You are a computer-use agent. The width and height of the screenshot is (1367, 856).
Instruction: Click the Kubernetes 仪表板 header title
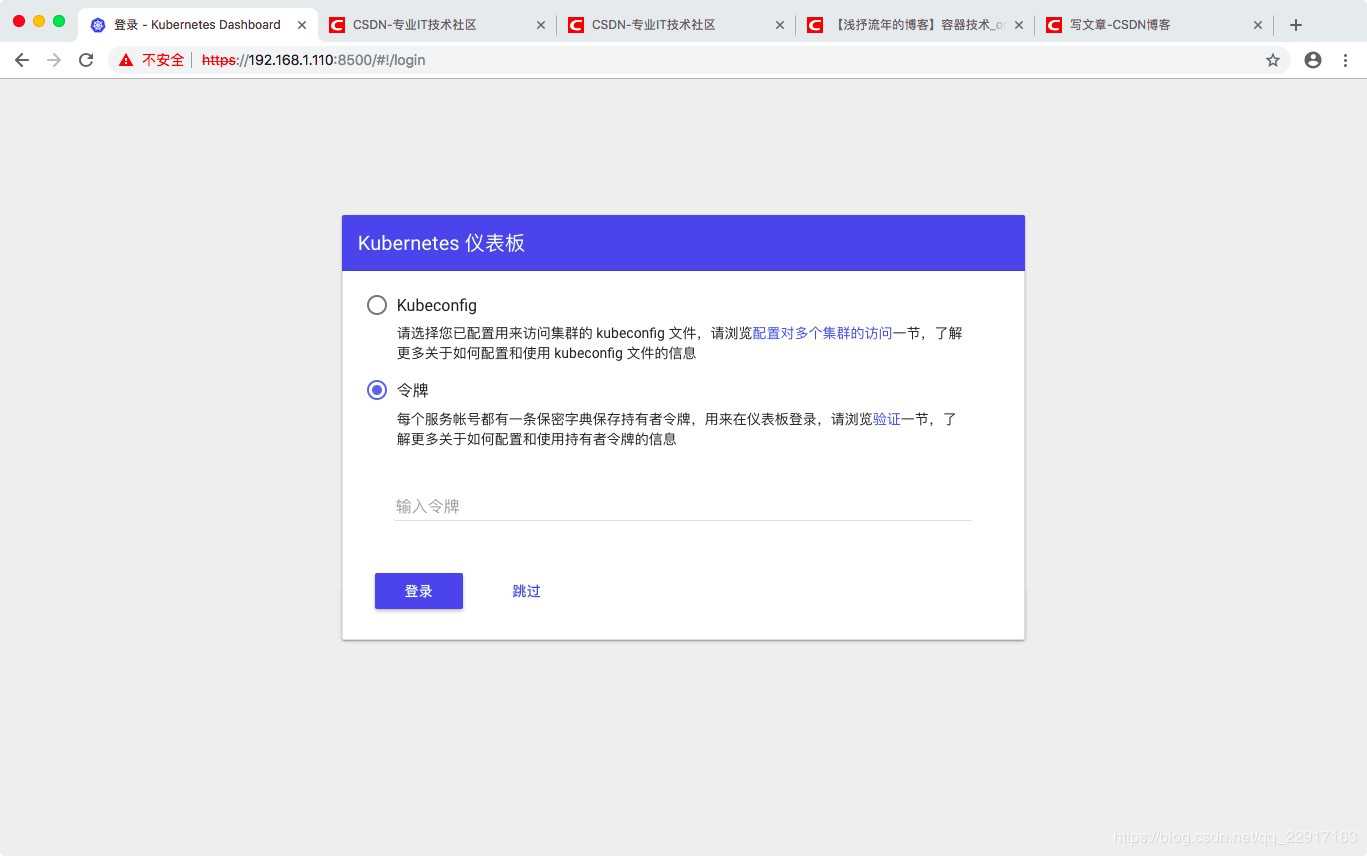coord(441,243)
